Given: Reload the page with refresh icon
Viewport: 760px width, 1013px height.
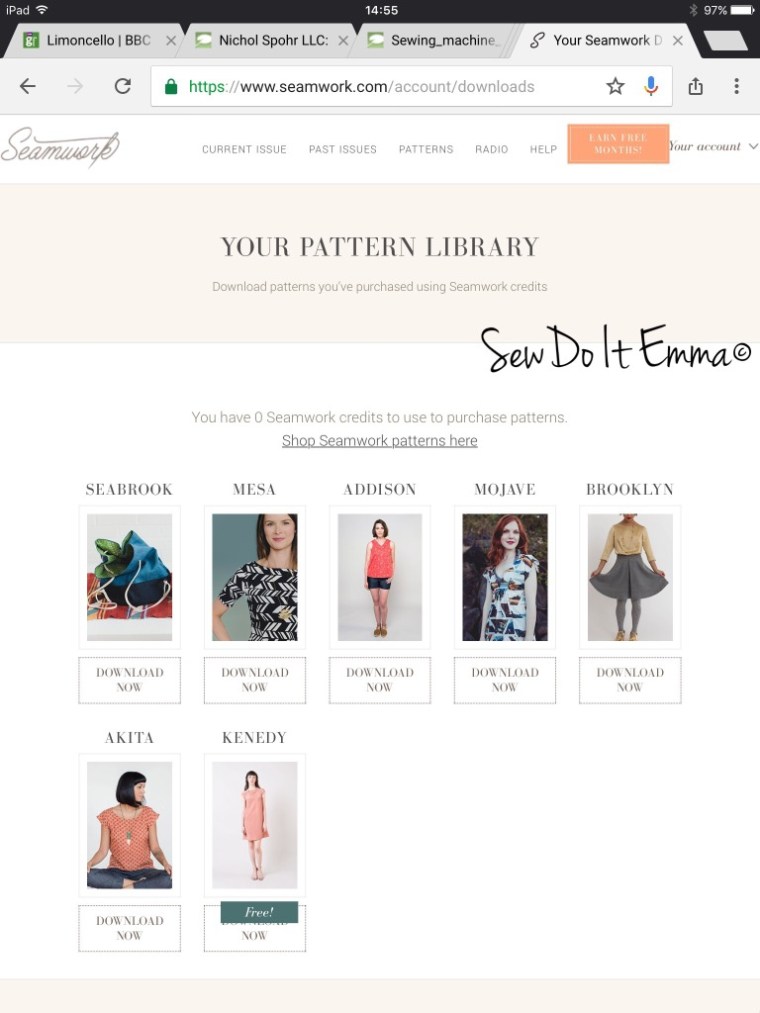Looking at the screenshot, I should [123, 86].
